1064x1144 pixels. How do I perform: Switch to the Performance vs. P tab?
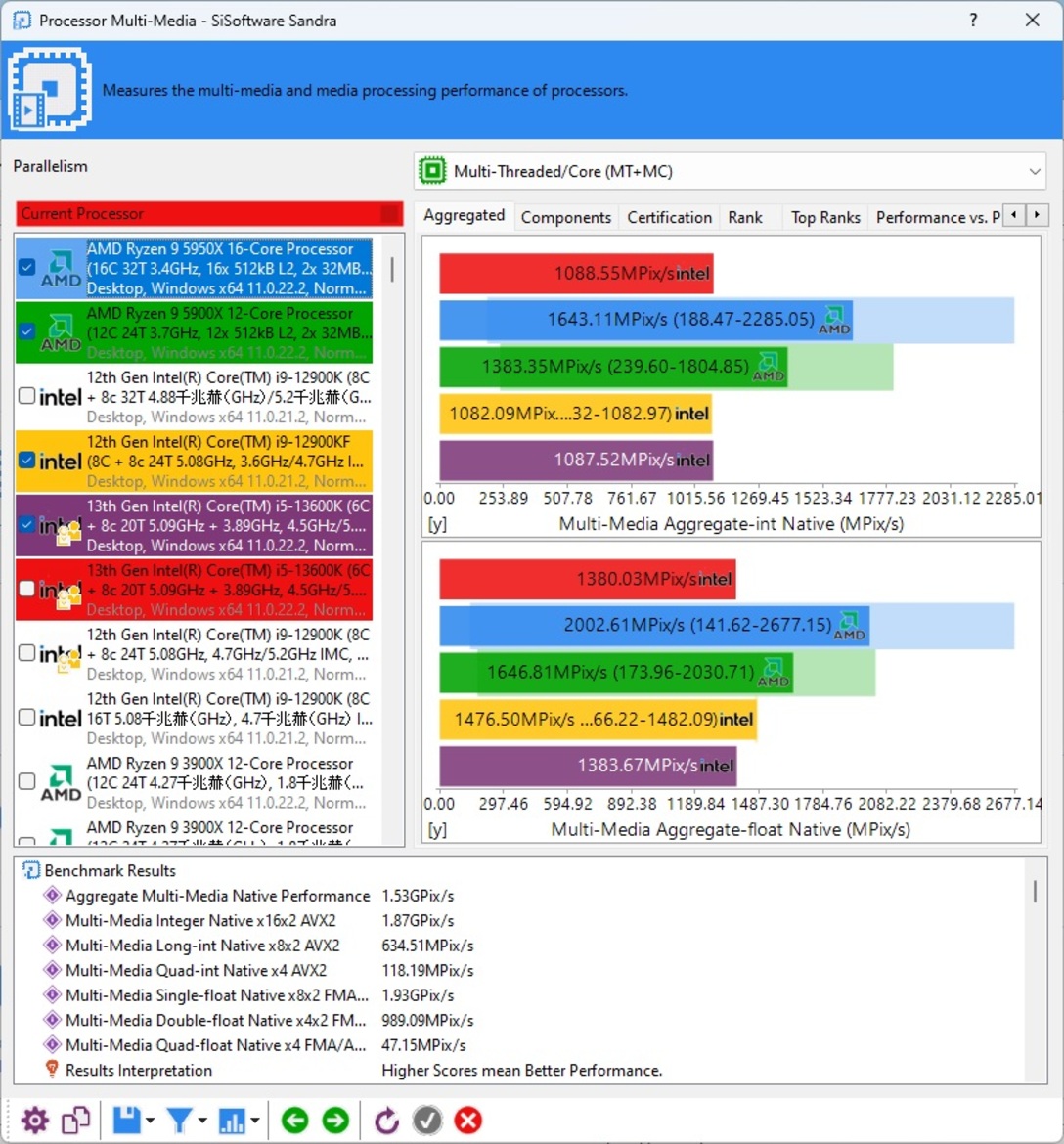pyautogui.click(x=937, y=217)
